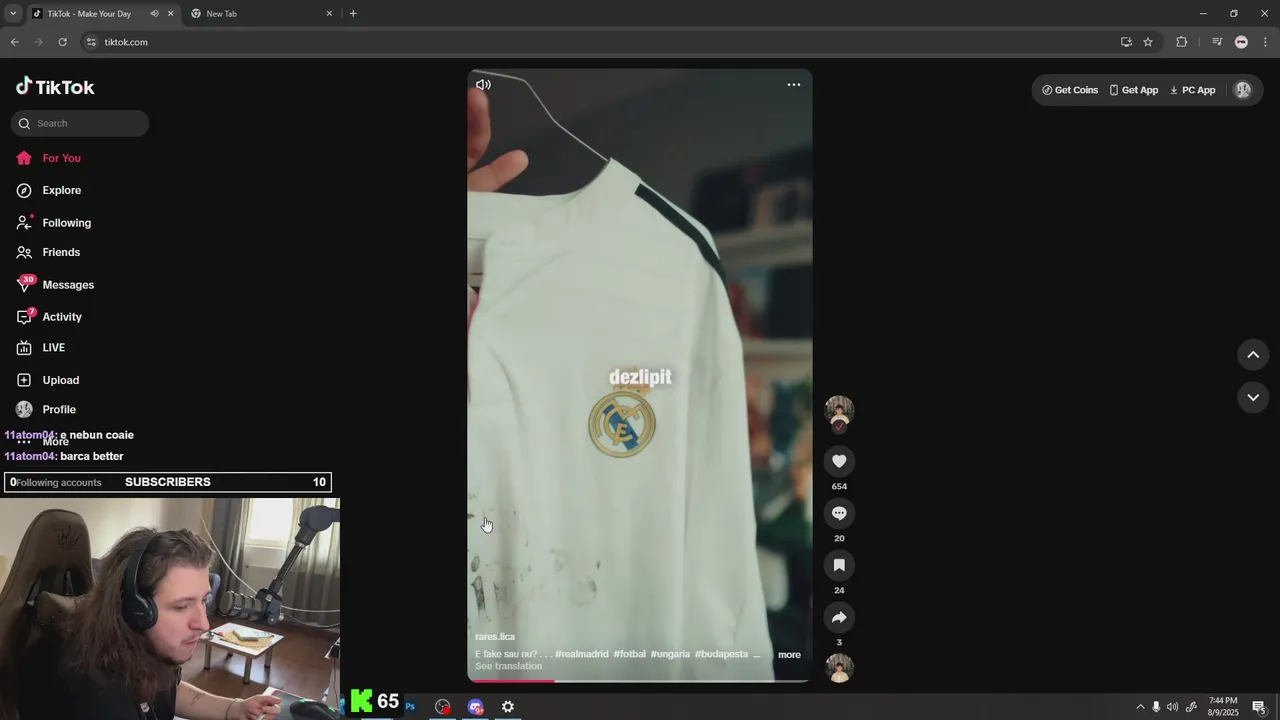Screen dimensions: 1280x720
Task: Like the video with the heart icon
Action: [x=839, y=461]
